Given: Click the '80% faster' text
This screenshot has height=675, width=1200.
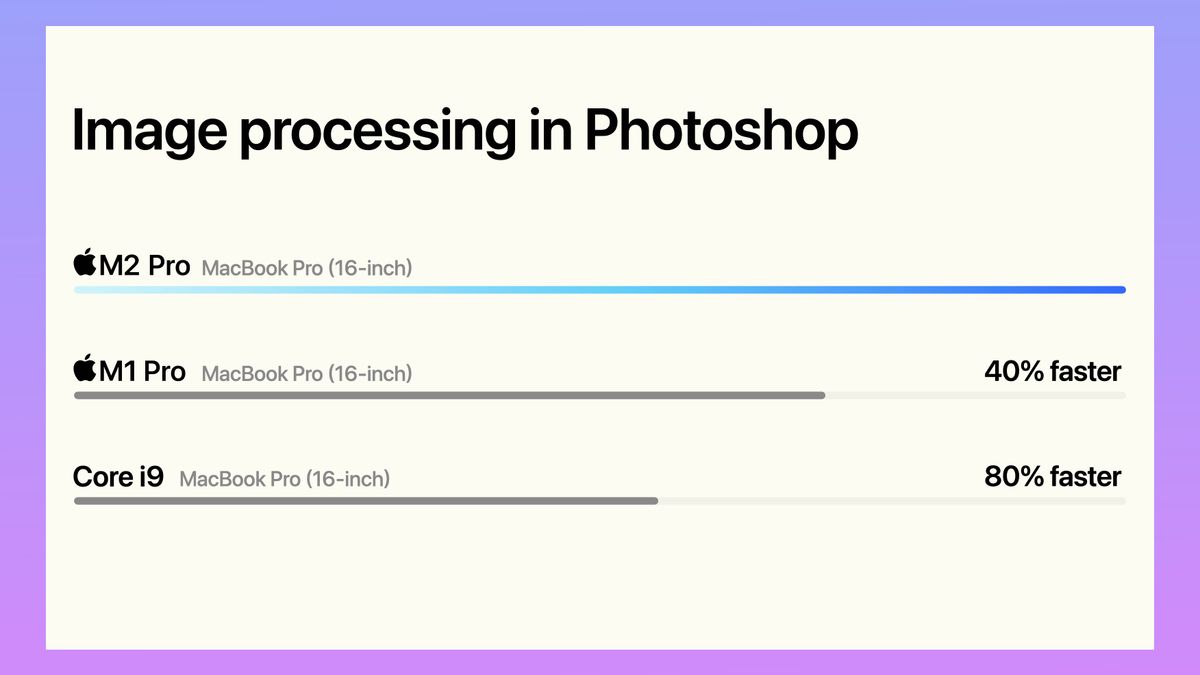Looking at the screenshot, I should [1053, 477].
